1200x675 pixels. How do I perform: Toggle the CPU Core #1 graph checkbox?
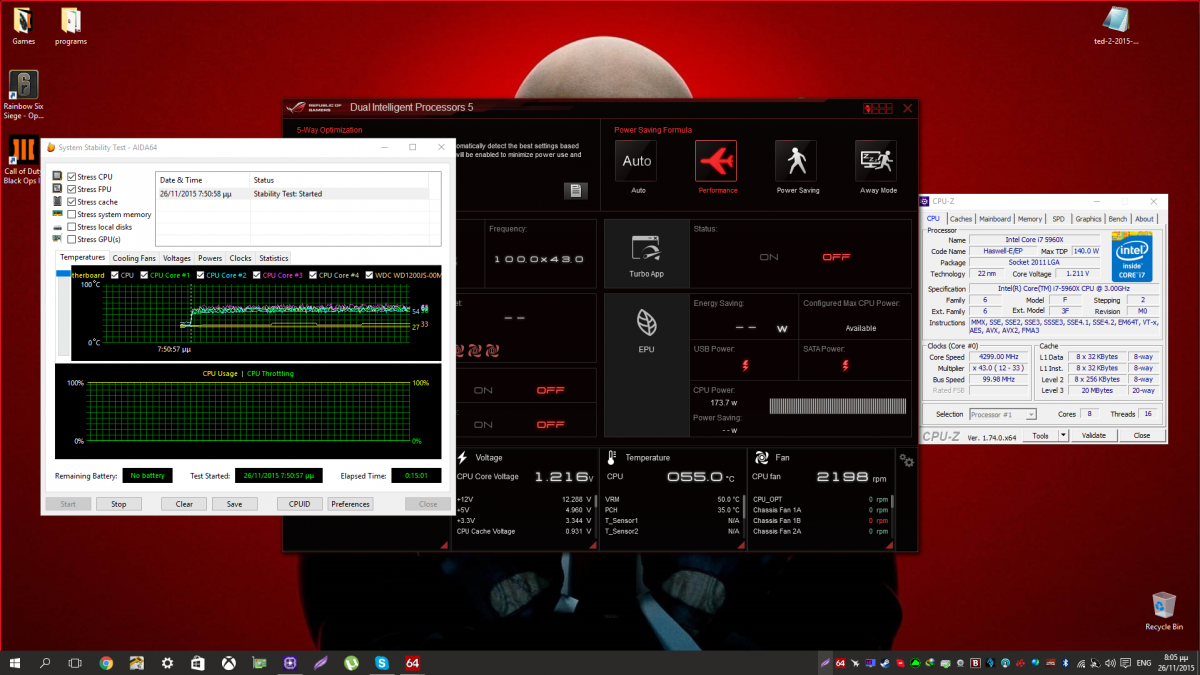145,275
